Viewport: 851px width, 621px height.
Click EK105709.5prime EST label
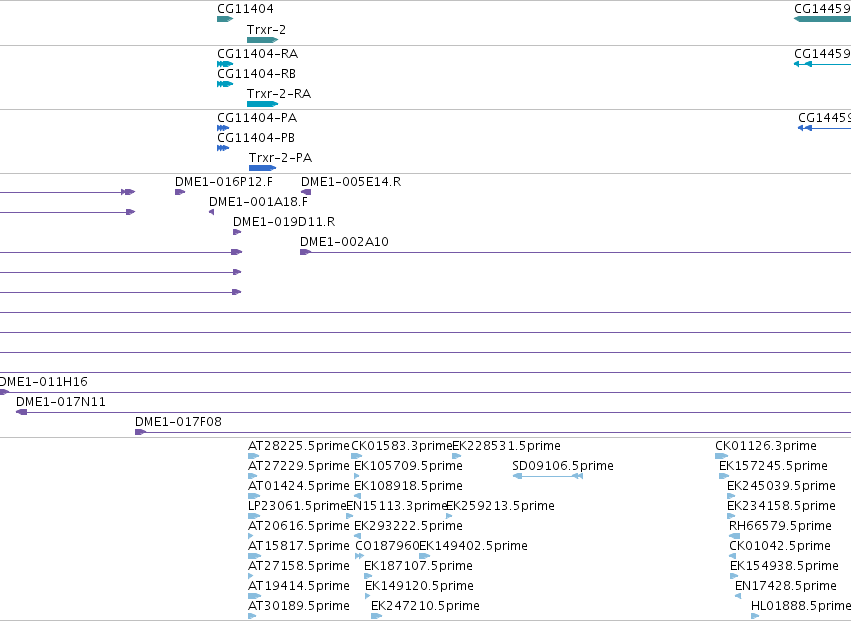coord(408,466)
